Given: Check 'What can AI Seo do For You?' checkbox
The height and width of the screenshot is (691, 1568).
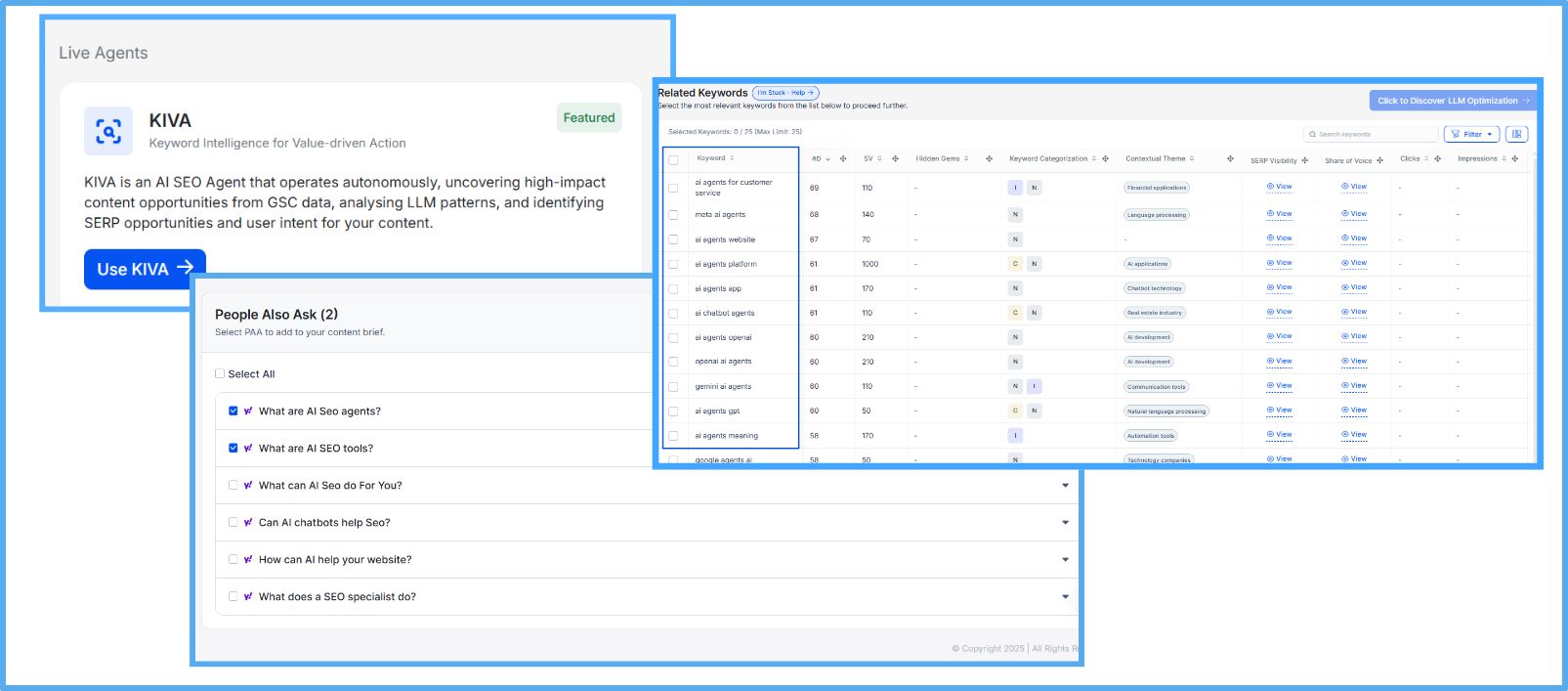Looking at the screenshot, I should [x=233, y=485].
